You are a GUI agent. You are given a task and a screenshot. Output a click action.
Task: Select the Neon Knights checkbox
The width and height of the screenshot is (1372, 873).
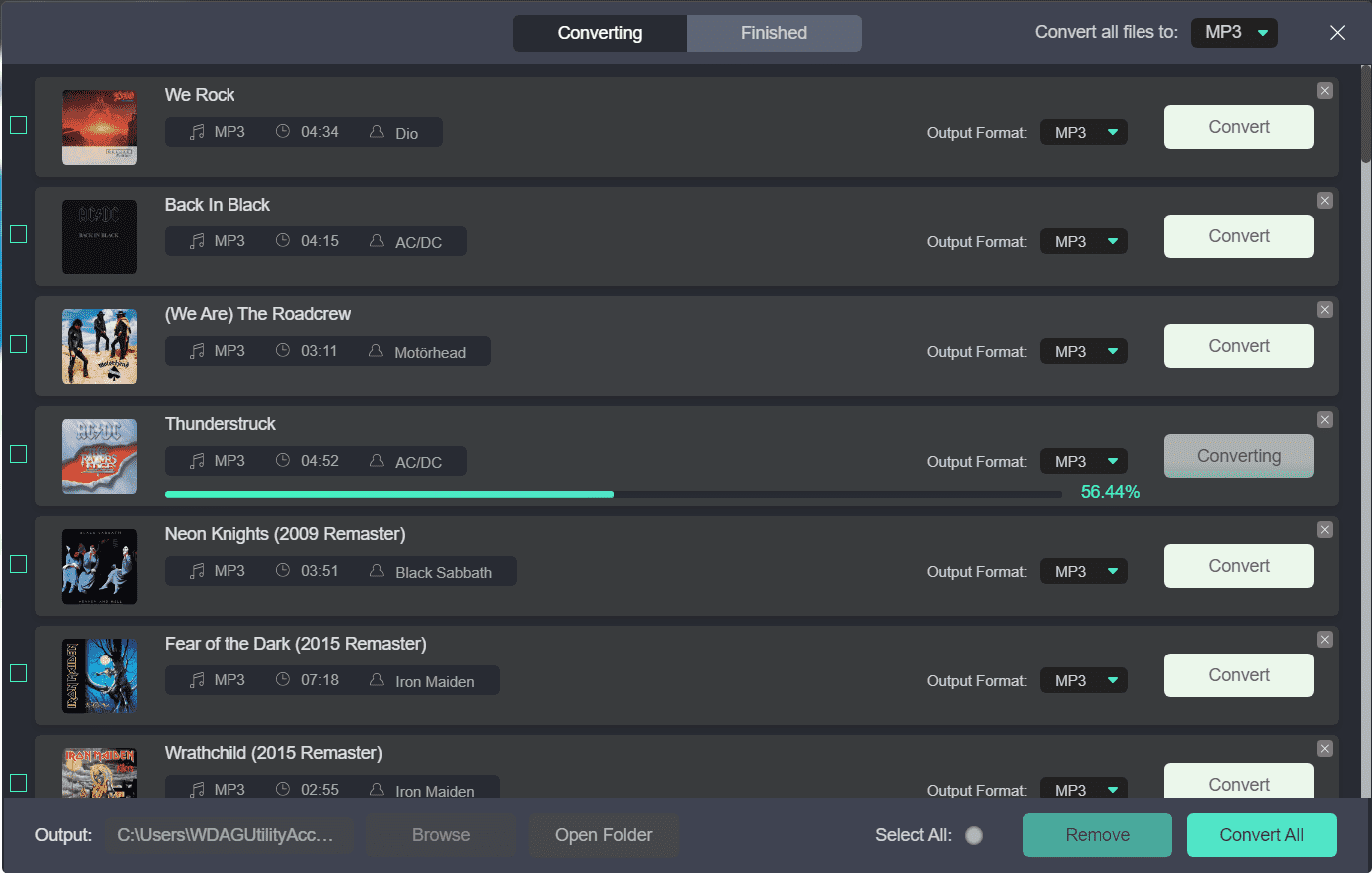tap(18, 564)
